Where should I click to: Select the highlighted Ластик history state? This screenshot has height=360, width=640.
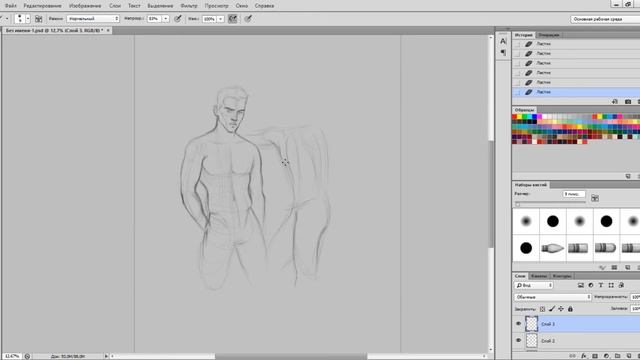coord(576,92)
